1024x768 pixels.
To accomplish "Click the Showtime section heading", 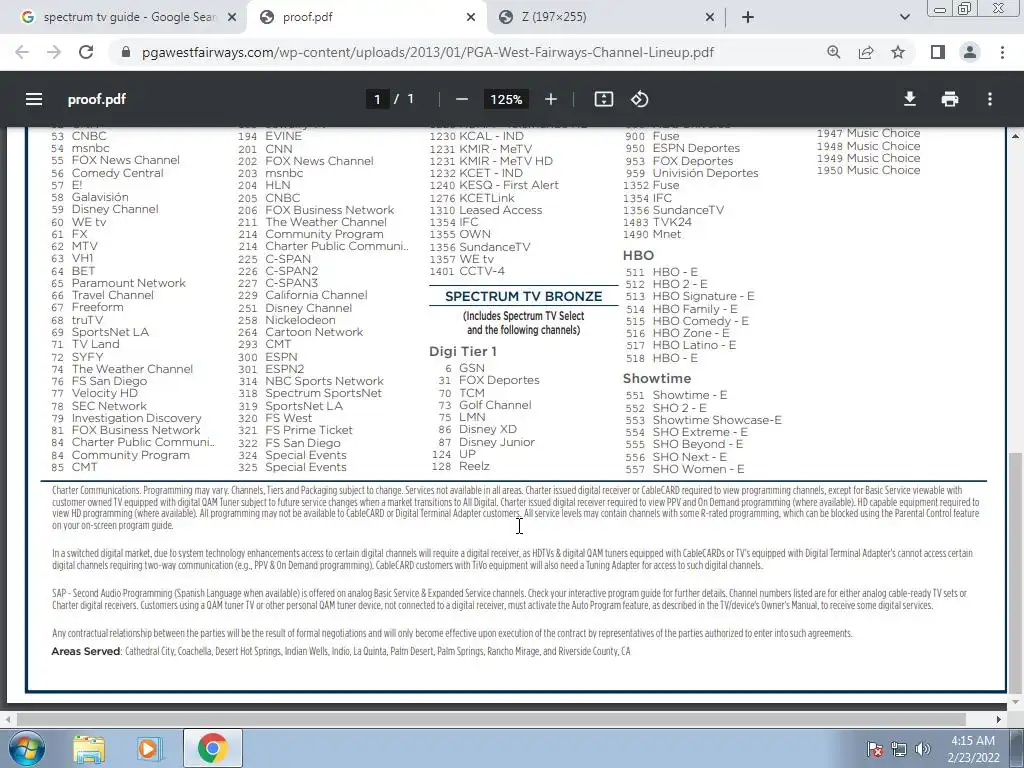I will 656,379.
